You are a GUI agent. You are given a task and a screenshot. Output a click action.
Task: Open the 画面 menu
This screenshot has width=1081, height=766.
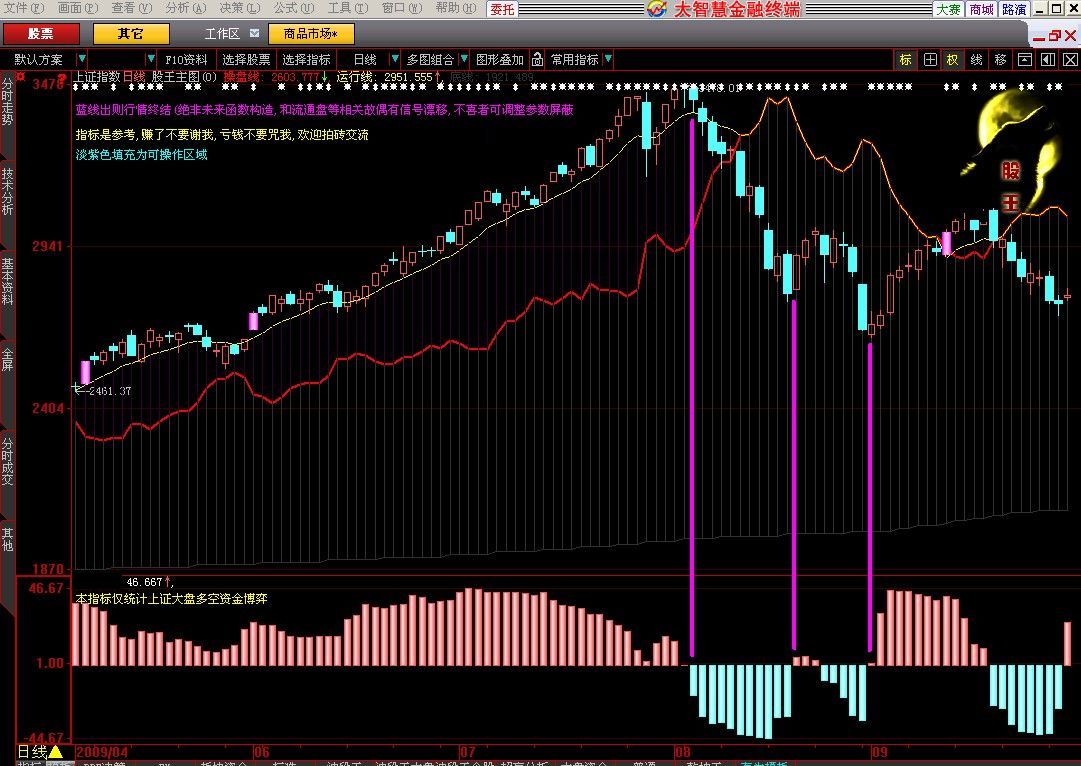click(x=78, y=8)
